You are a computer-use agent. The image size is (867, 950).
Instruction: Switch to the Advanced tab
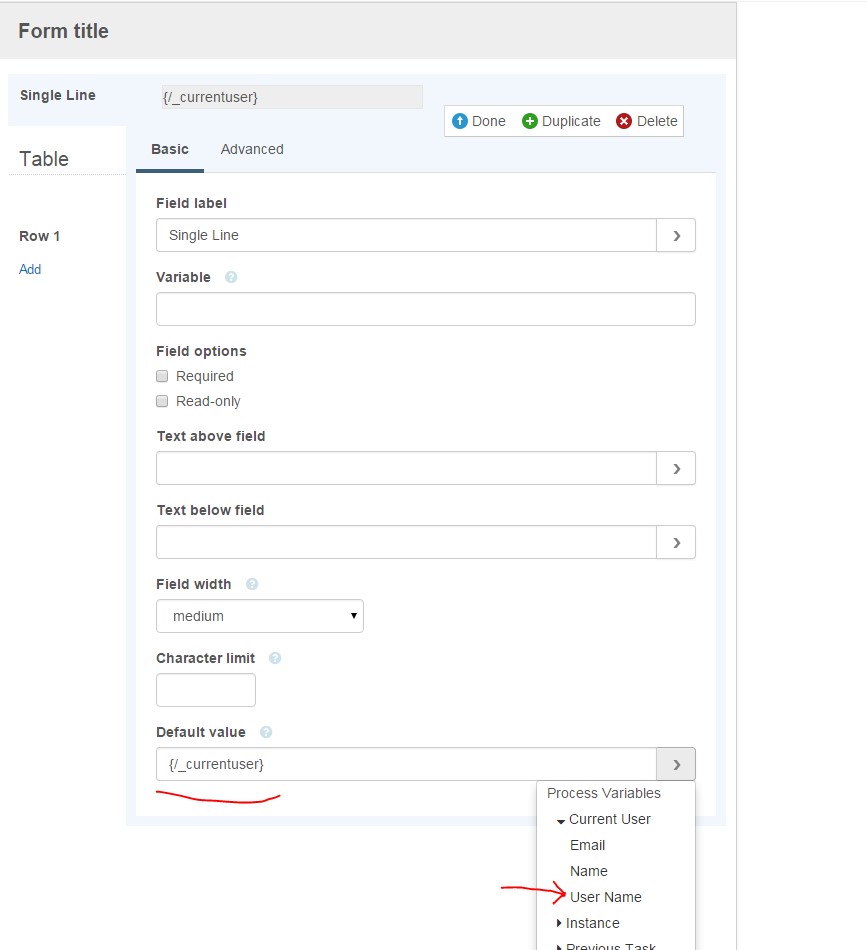click(x=252, y=149)
